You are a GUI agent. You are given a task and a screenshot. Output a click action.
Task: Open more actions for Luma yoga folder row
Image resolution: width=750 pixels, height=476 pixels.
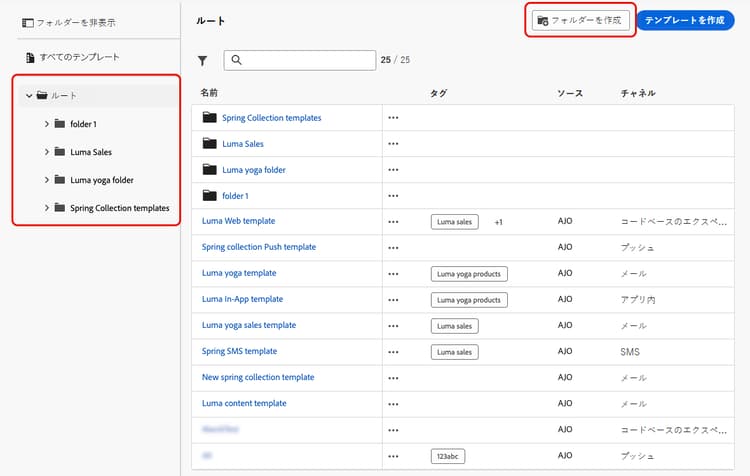coord(393,170)
